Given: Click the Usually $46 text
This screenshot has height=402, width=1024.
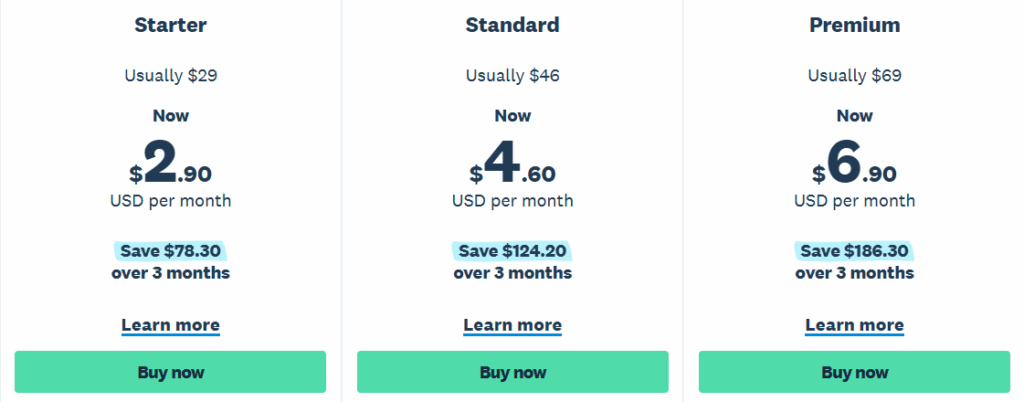Looking at the screenshot, I should (x=513, y=76).
